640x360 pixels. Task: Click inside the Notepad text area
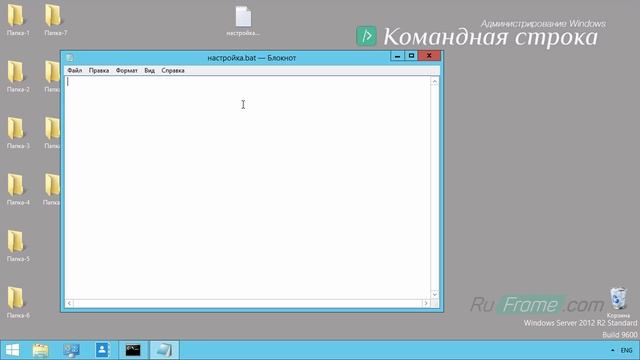click(x=247, y=188)
